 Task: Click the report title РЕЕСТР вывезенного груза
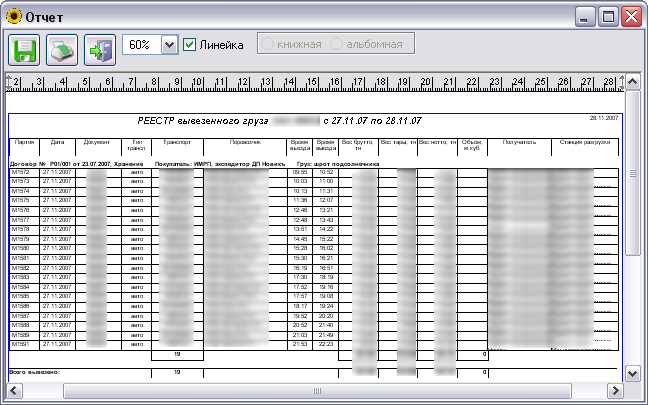click(x=202, y=120)
